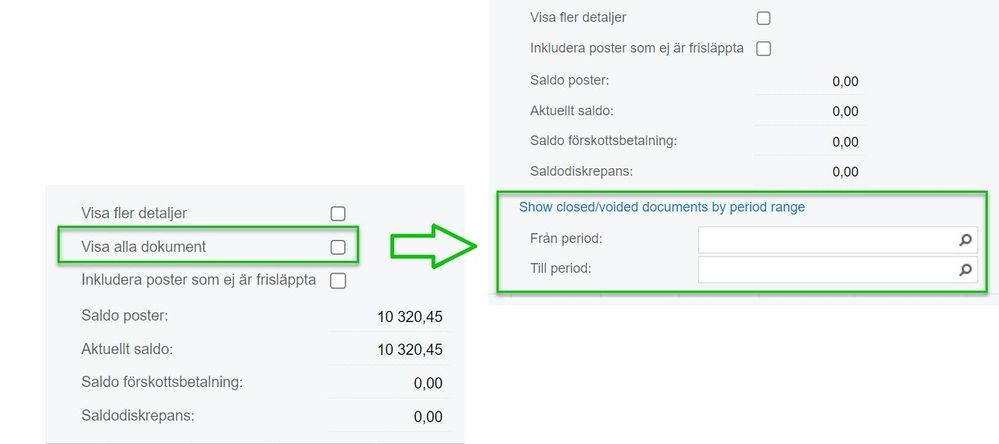999x444 pixels.
Task: Select Saldodiskrepans value in 10 320,45 panel
Action: [x=428, y=417]
